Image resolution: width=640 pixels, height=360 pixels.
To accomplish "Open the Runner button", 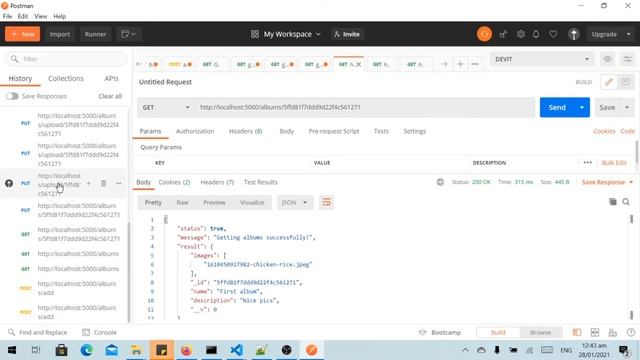I will coord(95,34).
